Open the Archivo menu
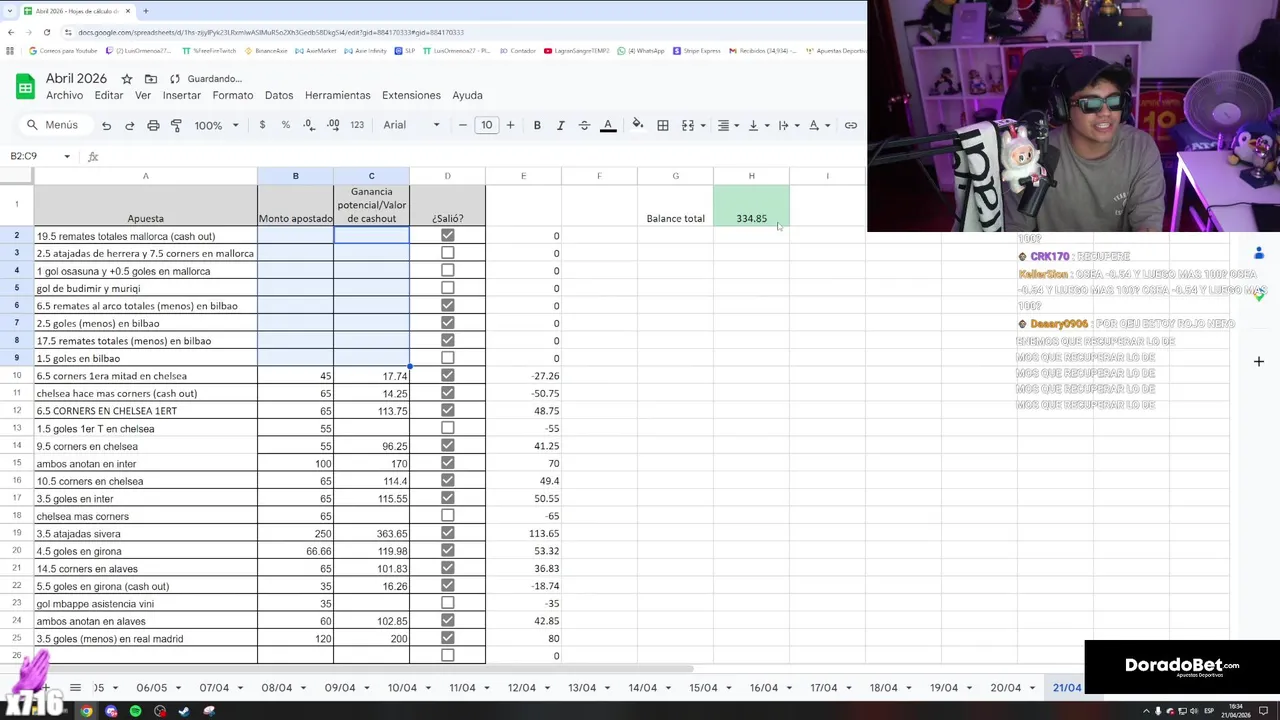 click(x=64, y=95)
